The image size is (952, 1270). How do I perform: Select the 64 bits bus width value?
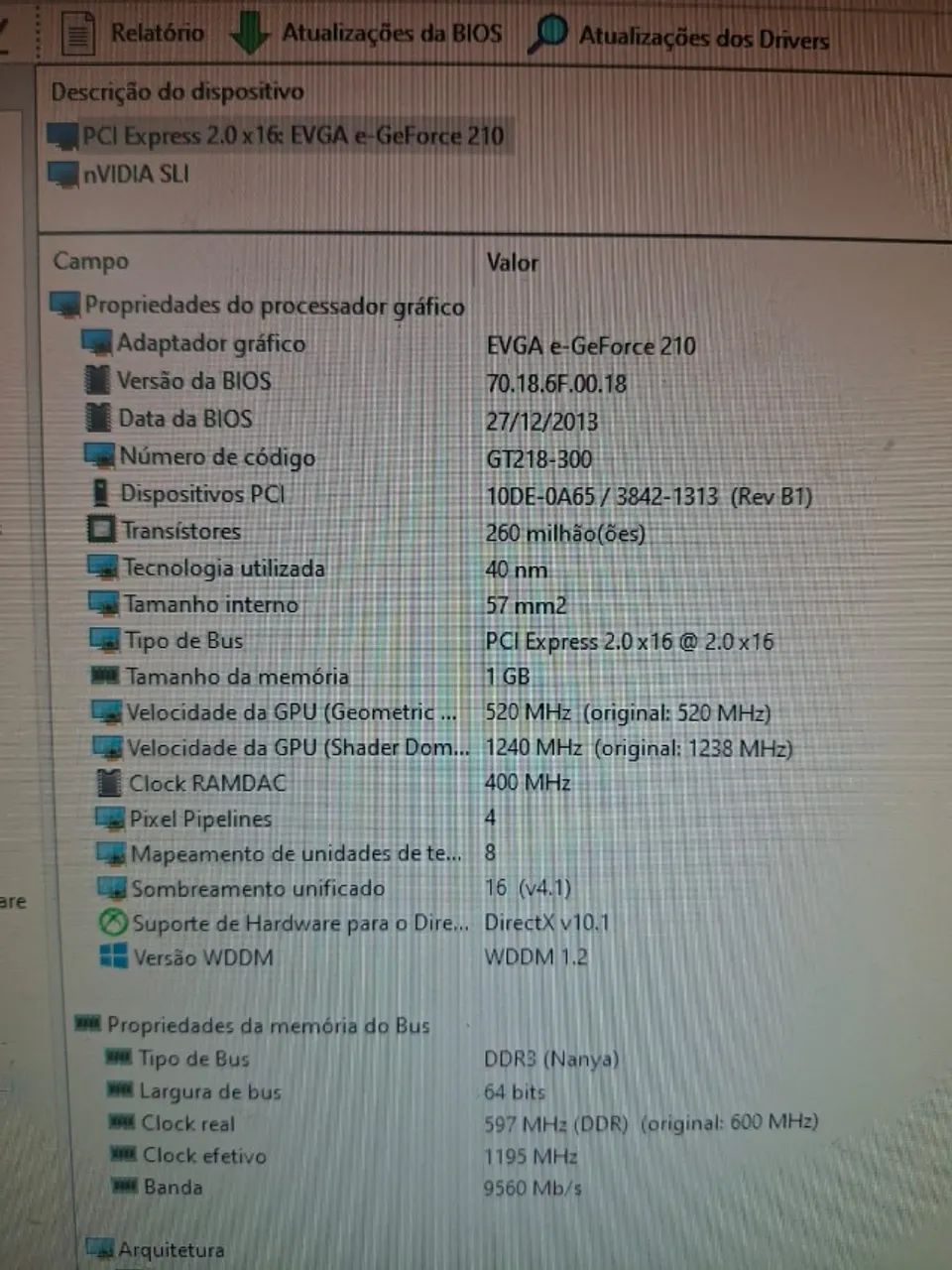(514, 1091)
